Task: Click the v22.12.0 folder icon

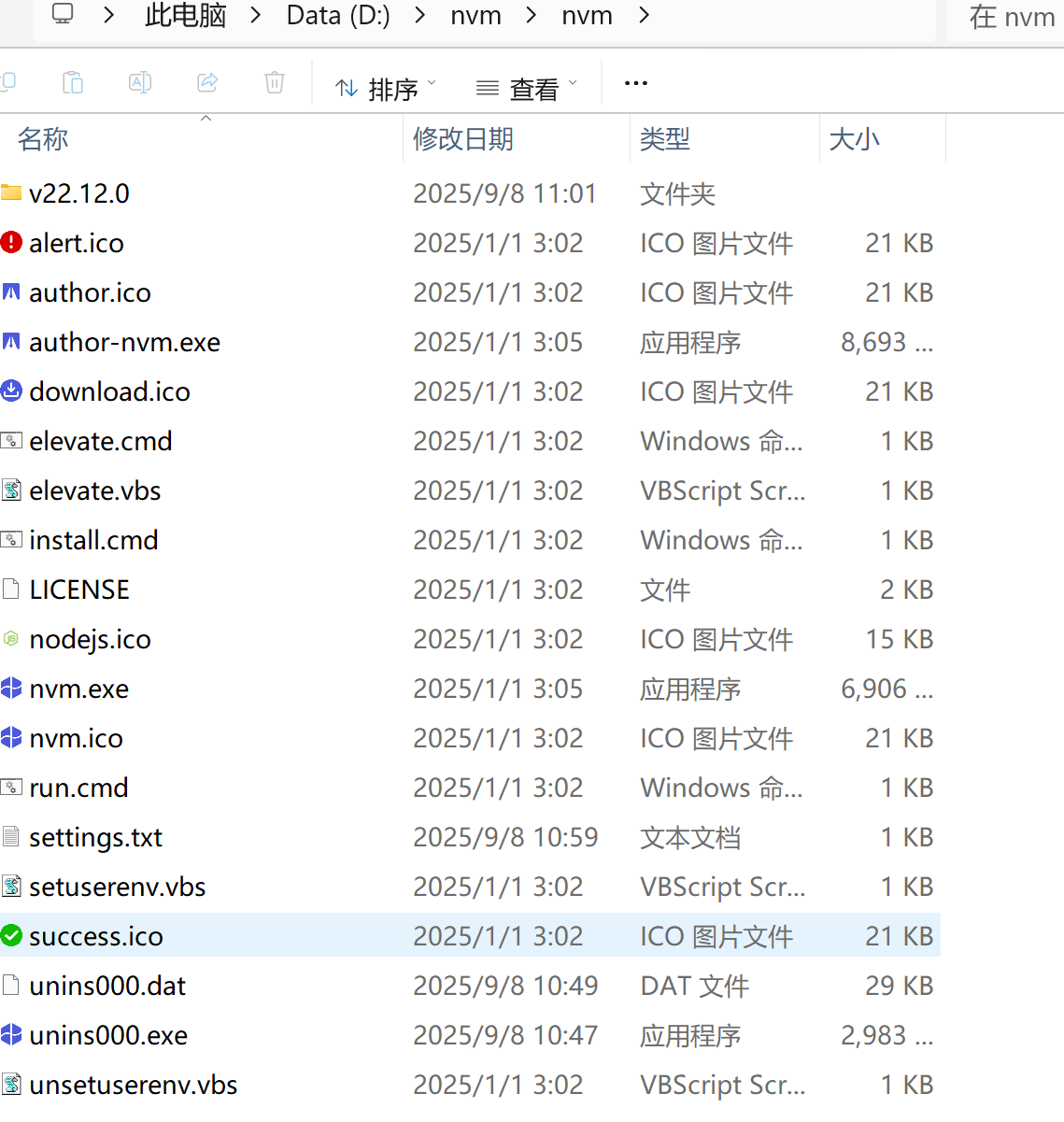Action: click(x=11, y=193)
